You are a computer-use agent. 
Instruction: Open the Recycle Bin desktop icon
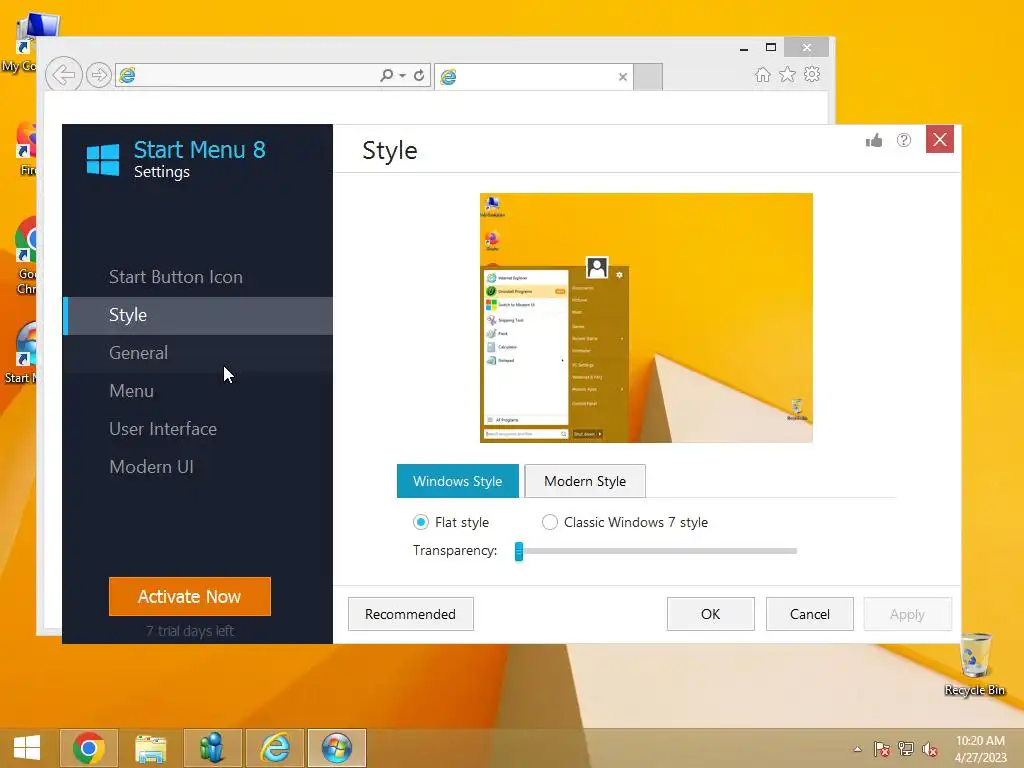(x=975, y=665)
